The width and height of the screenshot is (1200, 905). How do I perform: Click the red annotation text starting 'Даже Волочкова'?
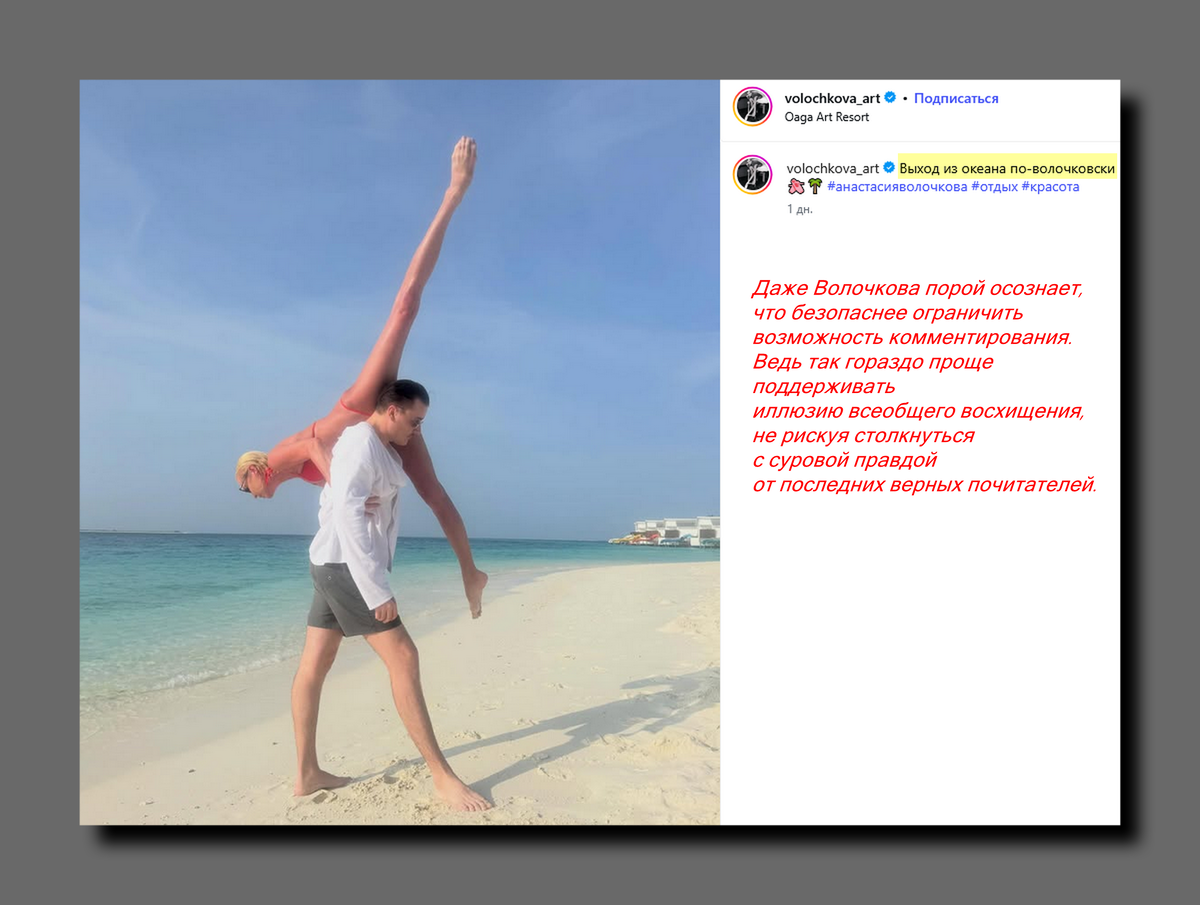pyautogui.click(x=924, y=387)
